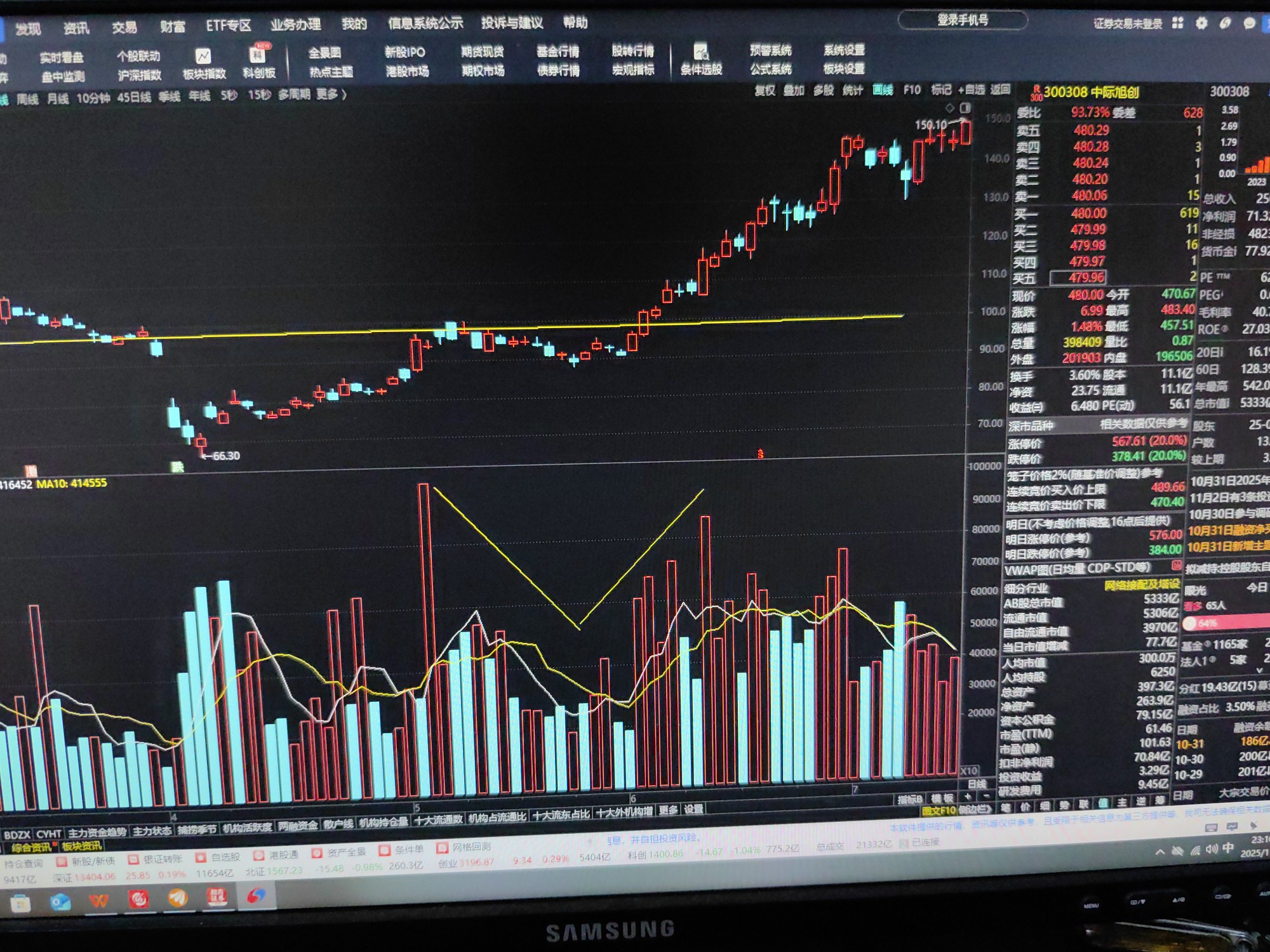Open the 银证转账 shortcut icon
Image resolution: width=1270 pixels, height=952 pixels.
[133, 859]
